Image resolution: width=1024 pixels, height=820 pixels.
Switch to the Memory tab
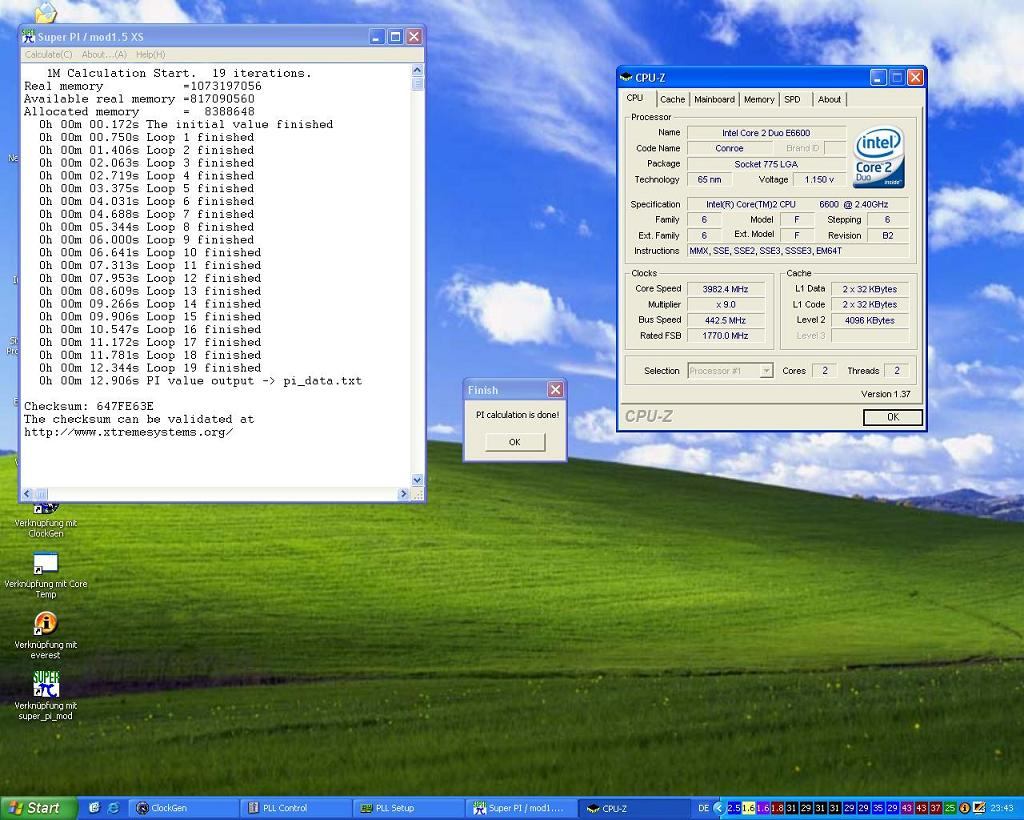pyautogui.click(x=759, y=99)
